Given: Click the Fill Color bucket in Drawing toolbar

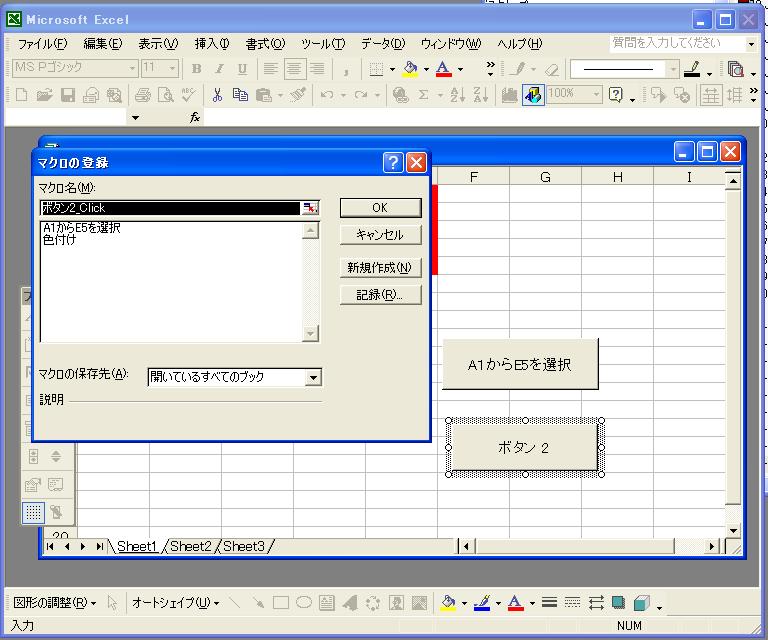Looking at the screenshot, I should click(448, 603).
